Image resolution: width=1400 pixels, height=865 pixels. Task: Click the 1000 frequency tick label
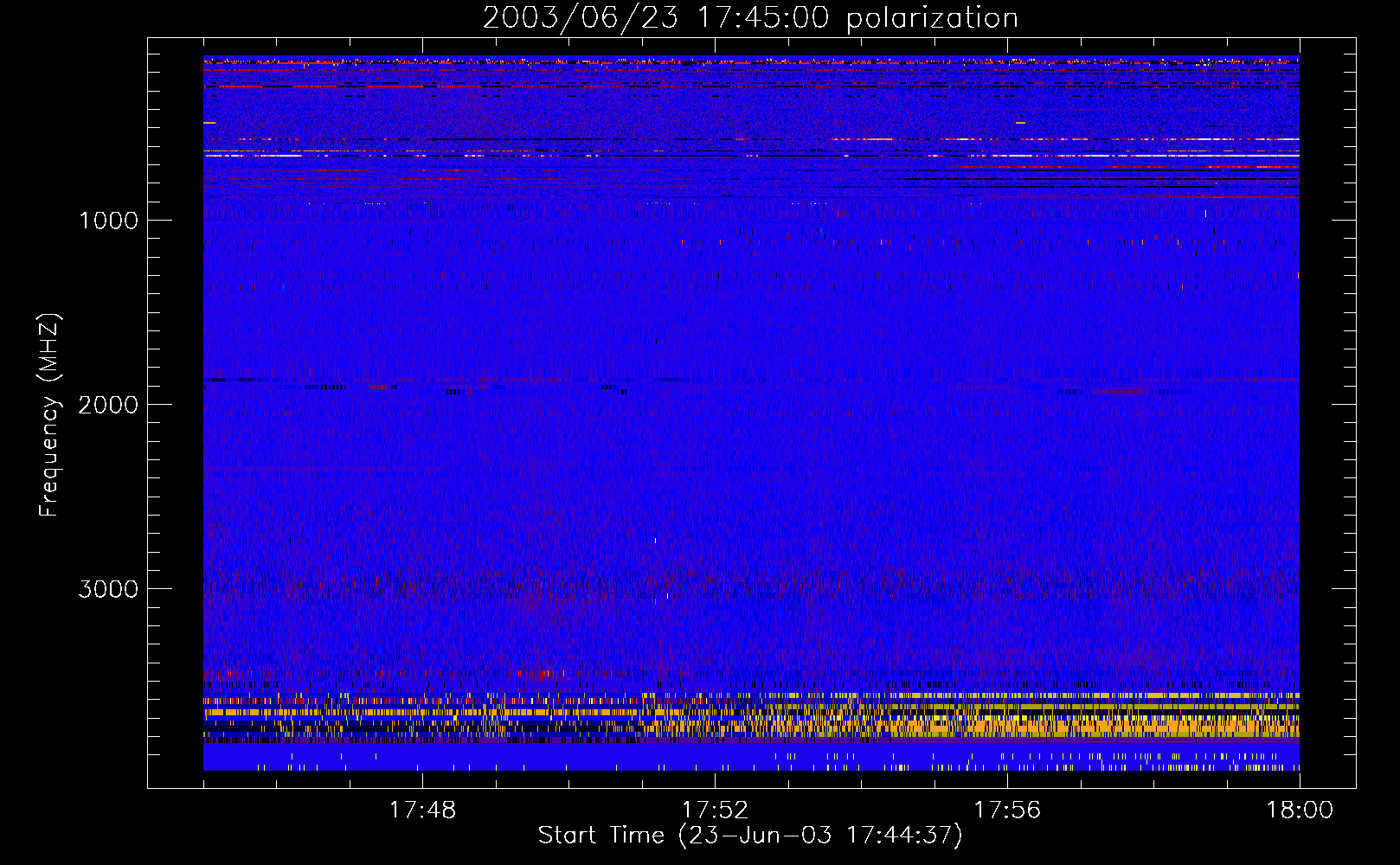coord(109,221)
